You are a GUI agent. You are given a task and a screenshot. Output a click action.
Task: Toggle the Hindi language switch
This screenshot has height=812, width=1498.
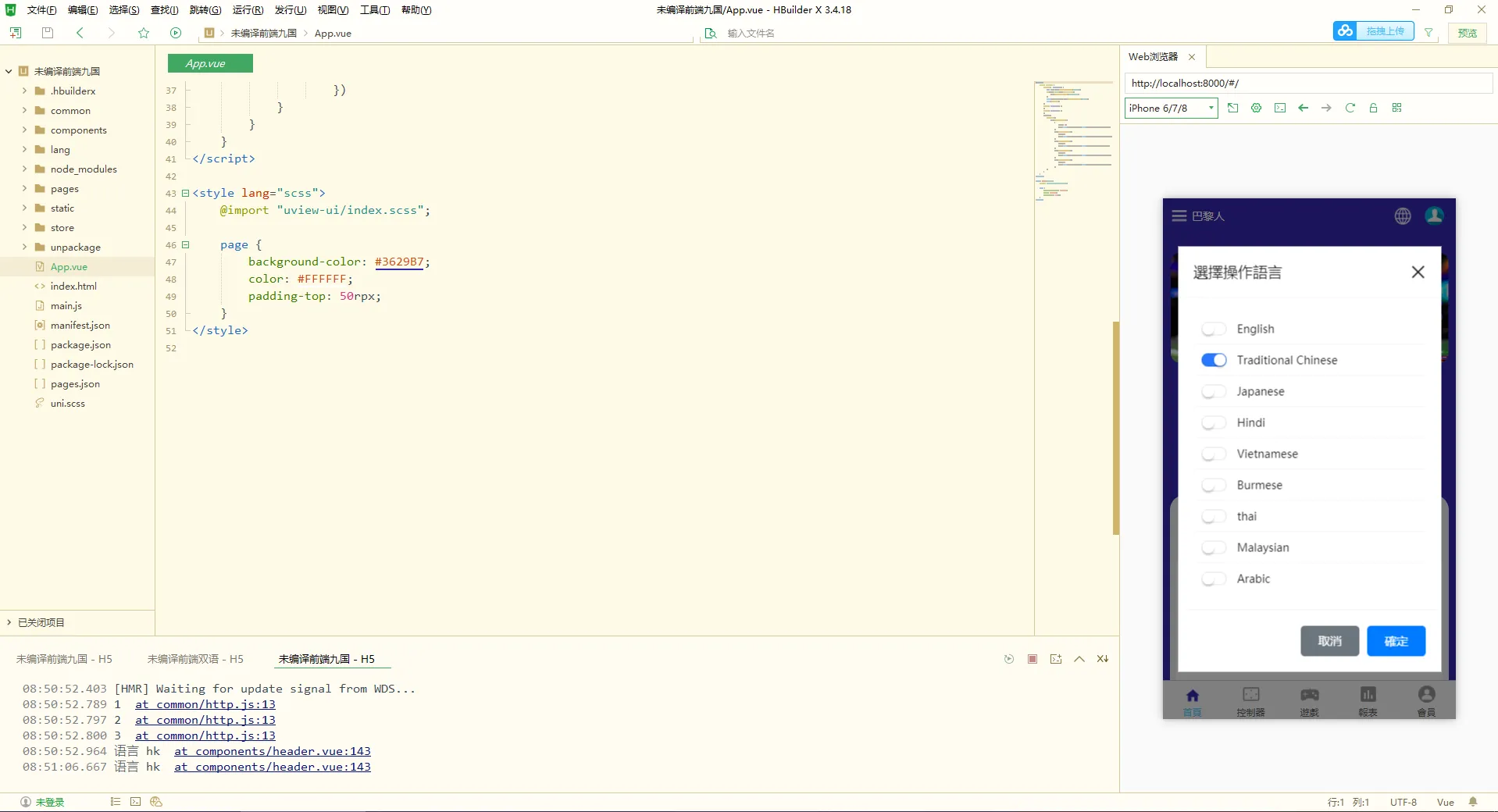coord(1214,422)
